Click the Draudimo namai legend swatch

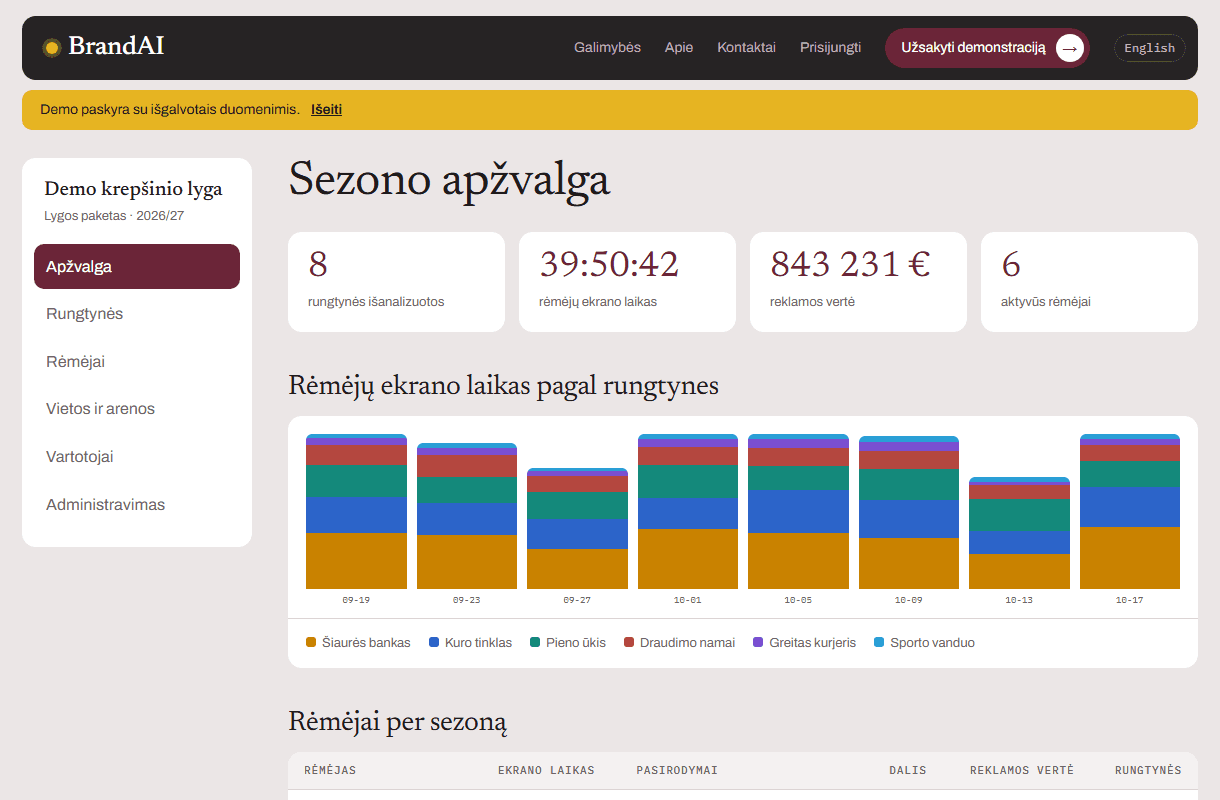tap(629, 643)
